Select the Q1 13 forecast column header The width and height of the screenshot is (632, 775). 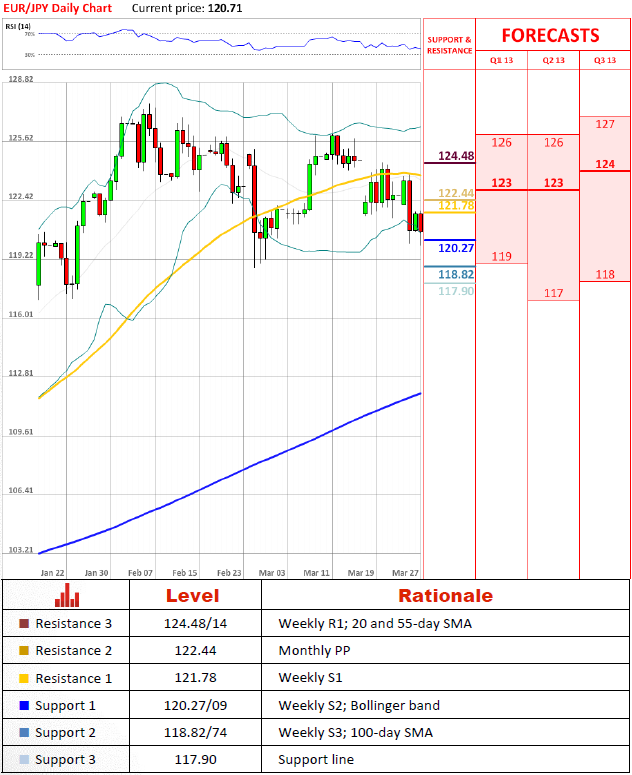click(x=501, y=60)
